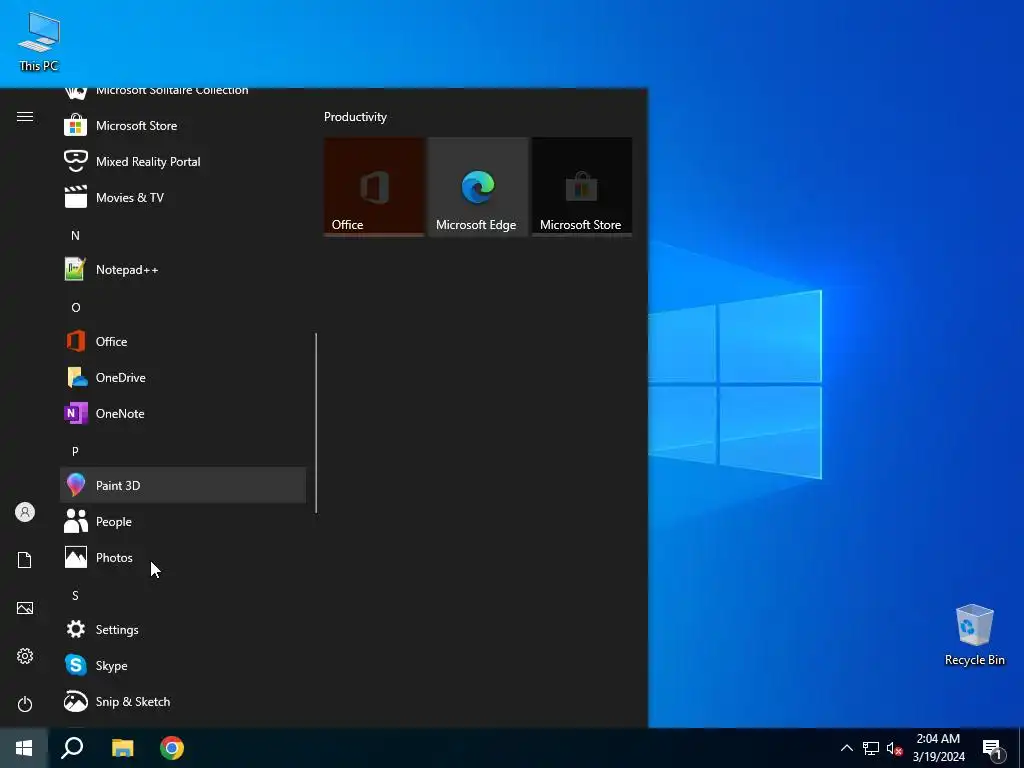Open OneDrive app
1024x768 pixels.
point(183,377)
